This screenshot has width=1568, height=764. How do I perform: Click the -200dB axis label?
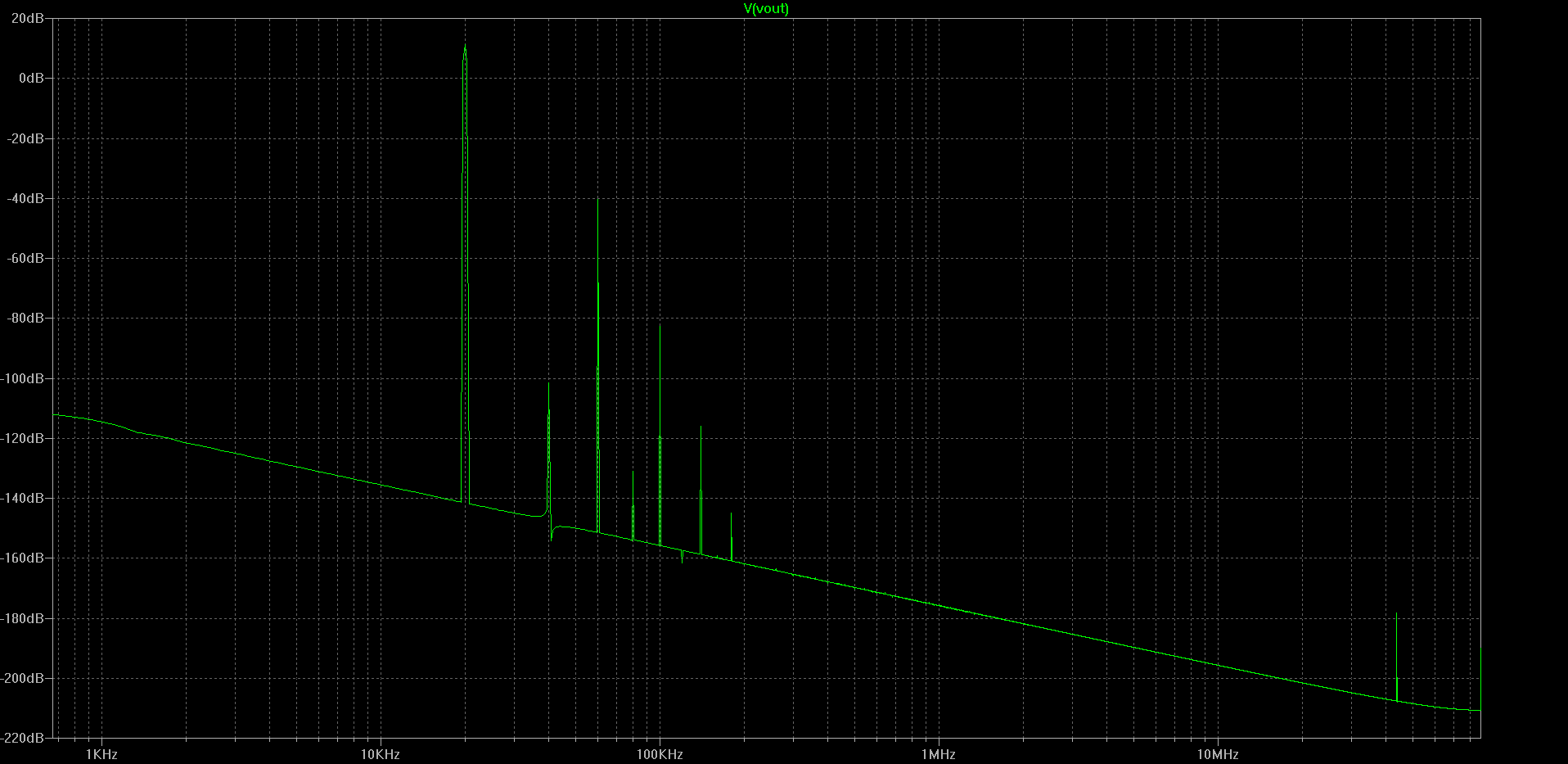(23, 678)
